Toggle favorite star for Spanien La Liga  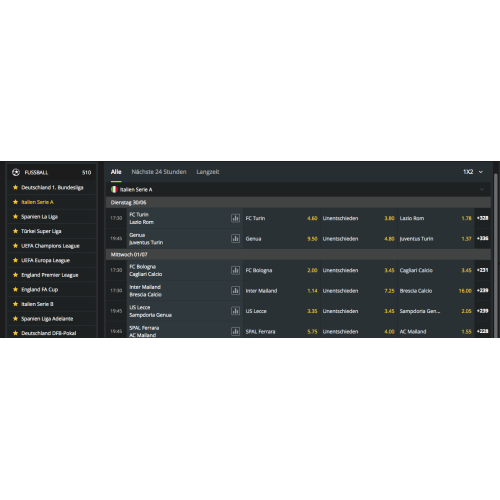[15, 217]
